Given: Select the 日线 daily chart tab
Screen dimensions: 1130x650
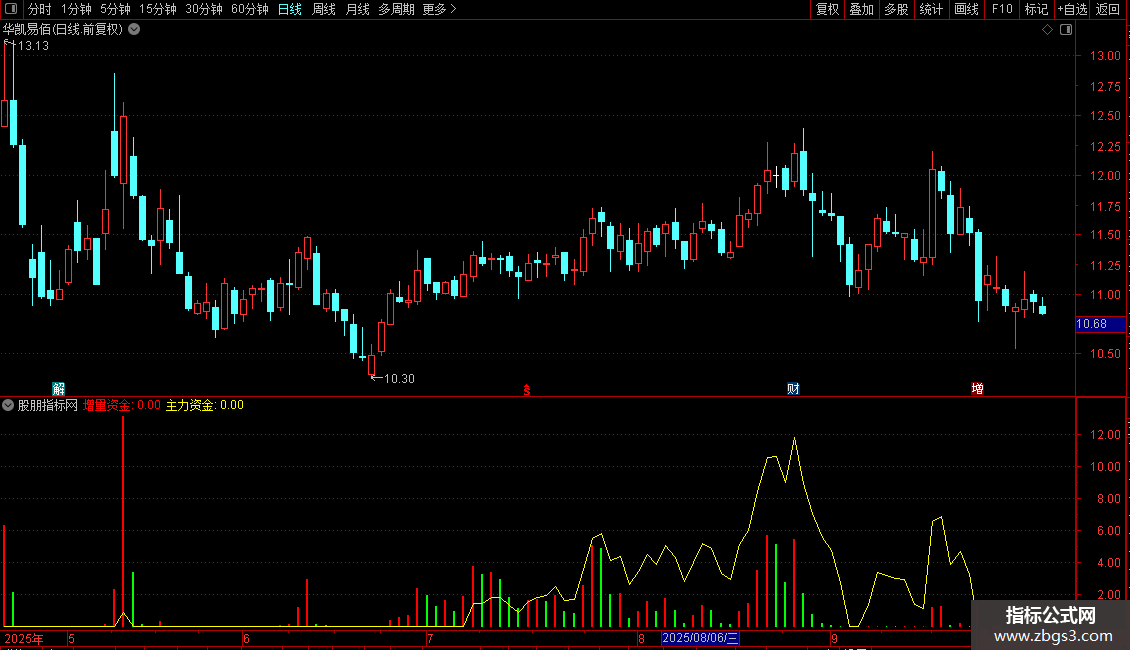Looking at the screenshot, I should (x=290, y=9).
